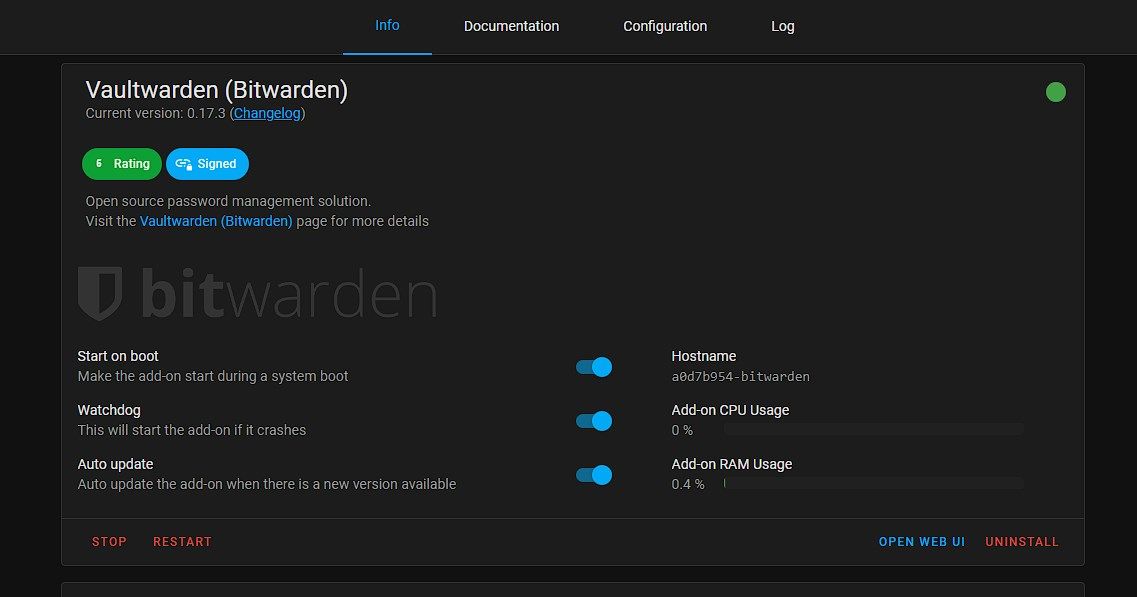Click 'Make the add-on start during a system boot'
This screenshot has height=597, width=1137.
coord(213,376)
